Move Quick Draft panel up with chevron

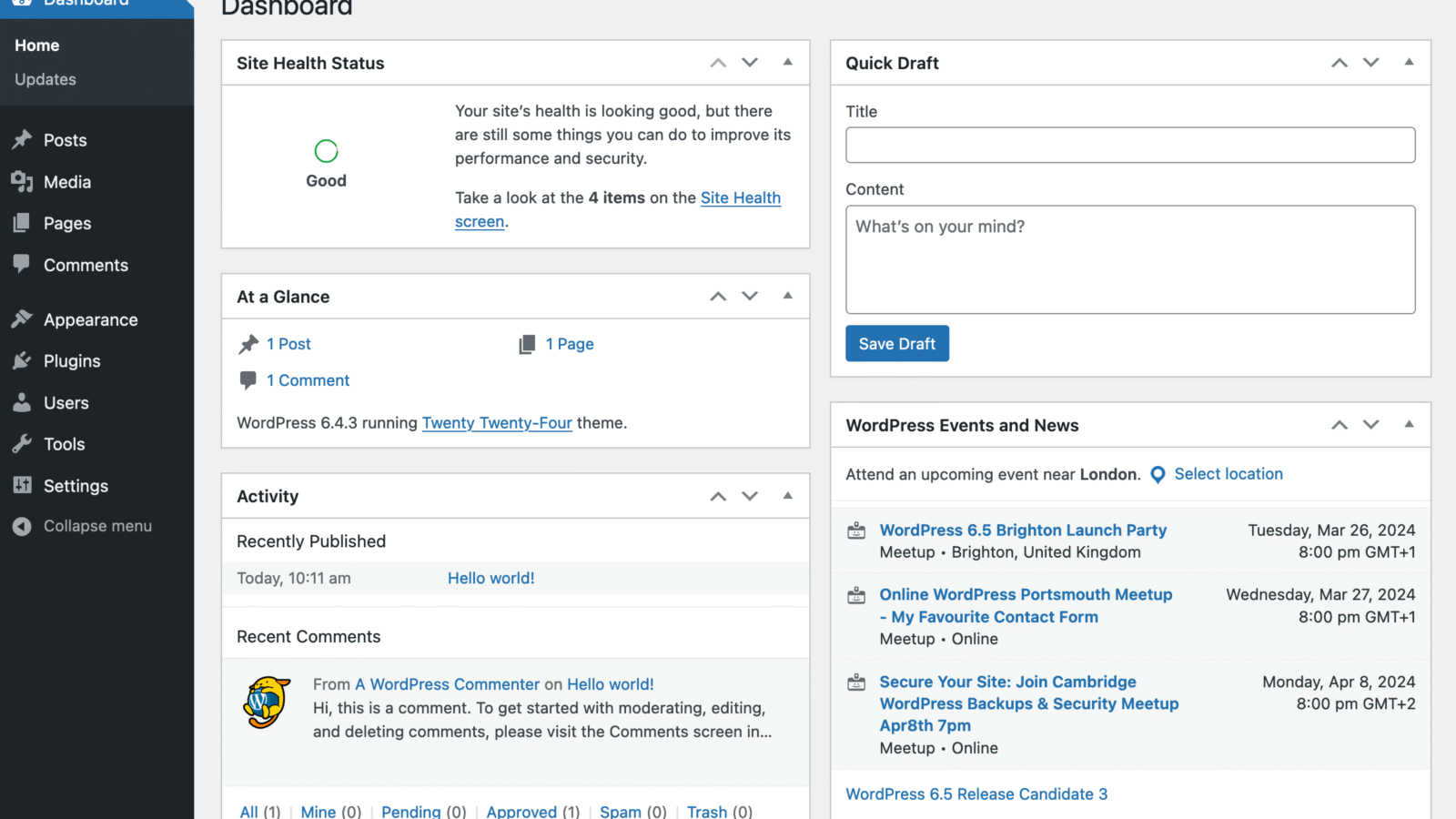pos(1339,63)
